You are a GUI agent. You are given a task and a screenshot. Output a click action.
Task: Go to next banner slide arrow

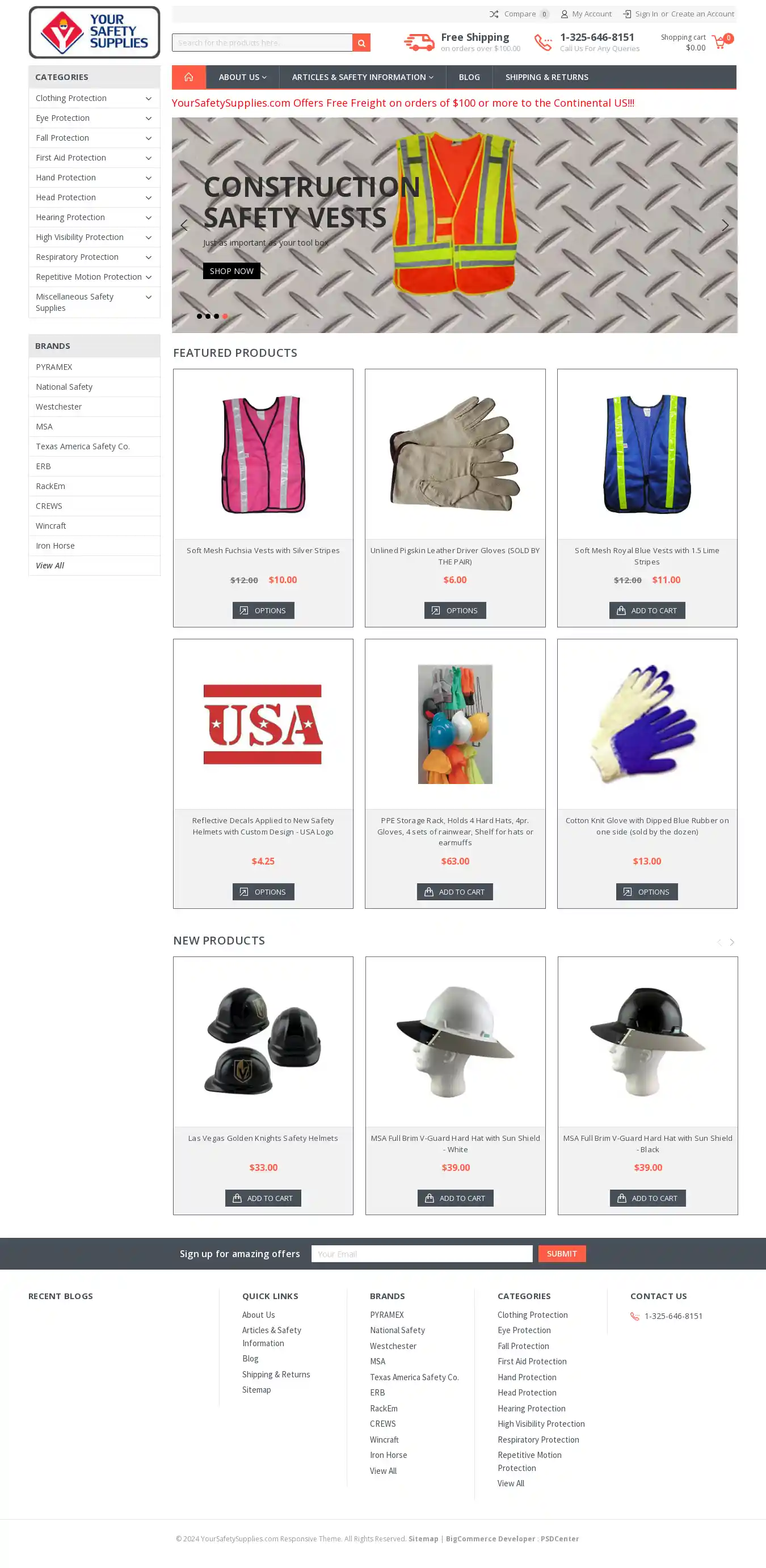[x=725, y=225]
